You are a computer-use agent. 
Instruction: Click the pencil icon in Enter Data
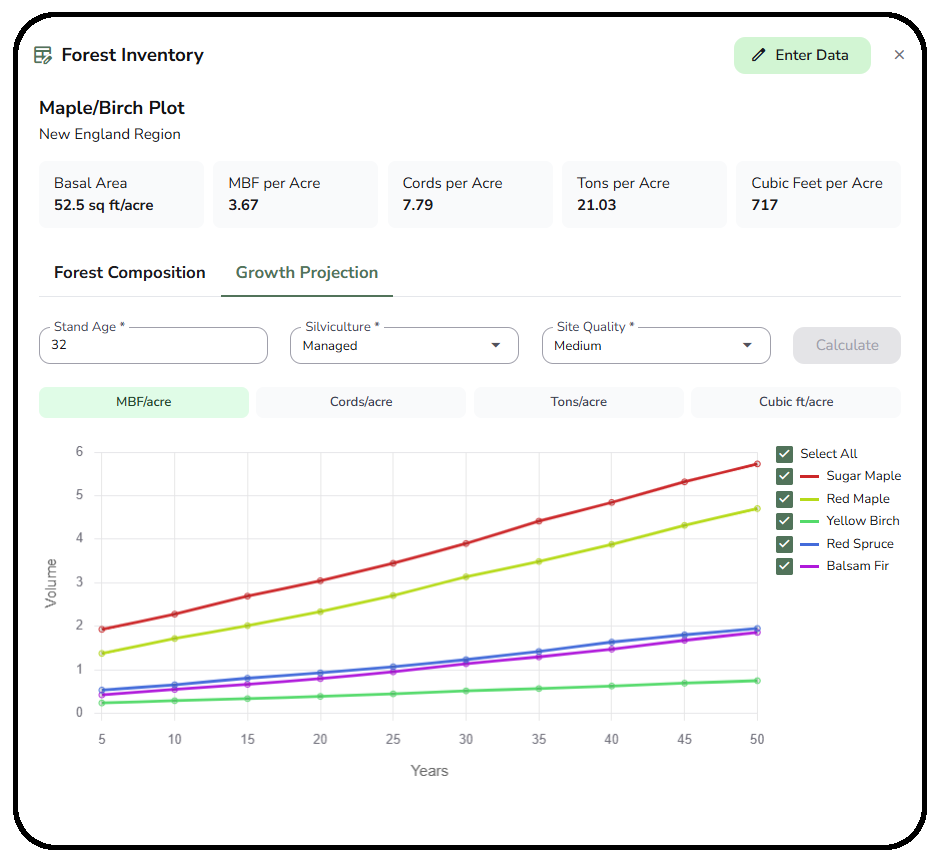tap(759, 55)
